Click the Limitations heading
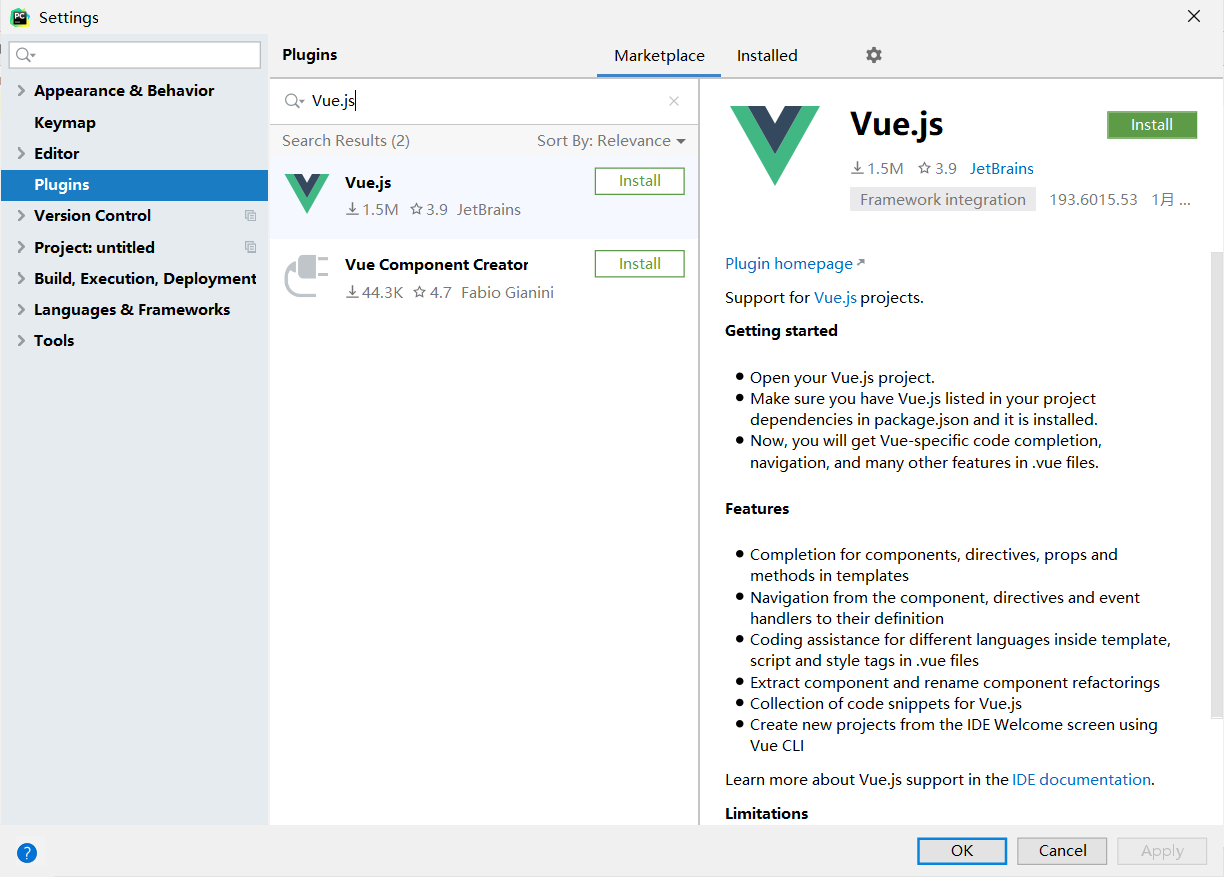This screenshot has width=1224, height=877. click(x=766, y=814)
